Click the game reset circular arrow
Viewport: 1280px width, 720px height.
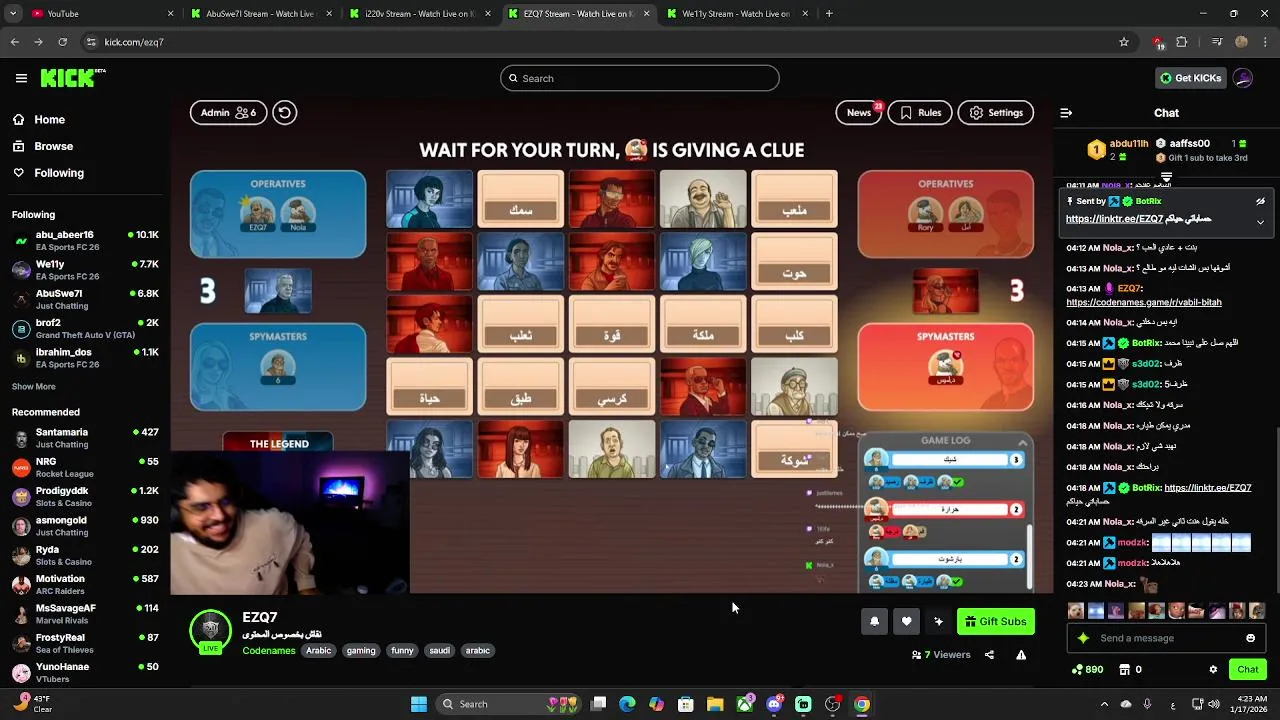tap(284, 113)
